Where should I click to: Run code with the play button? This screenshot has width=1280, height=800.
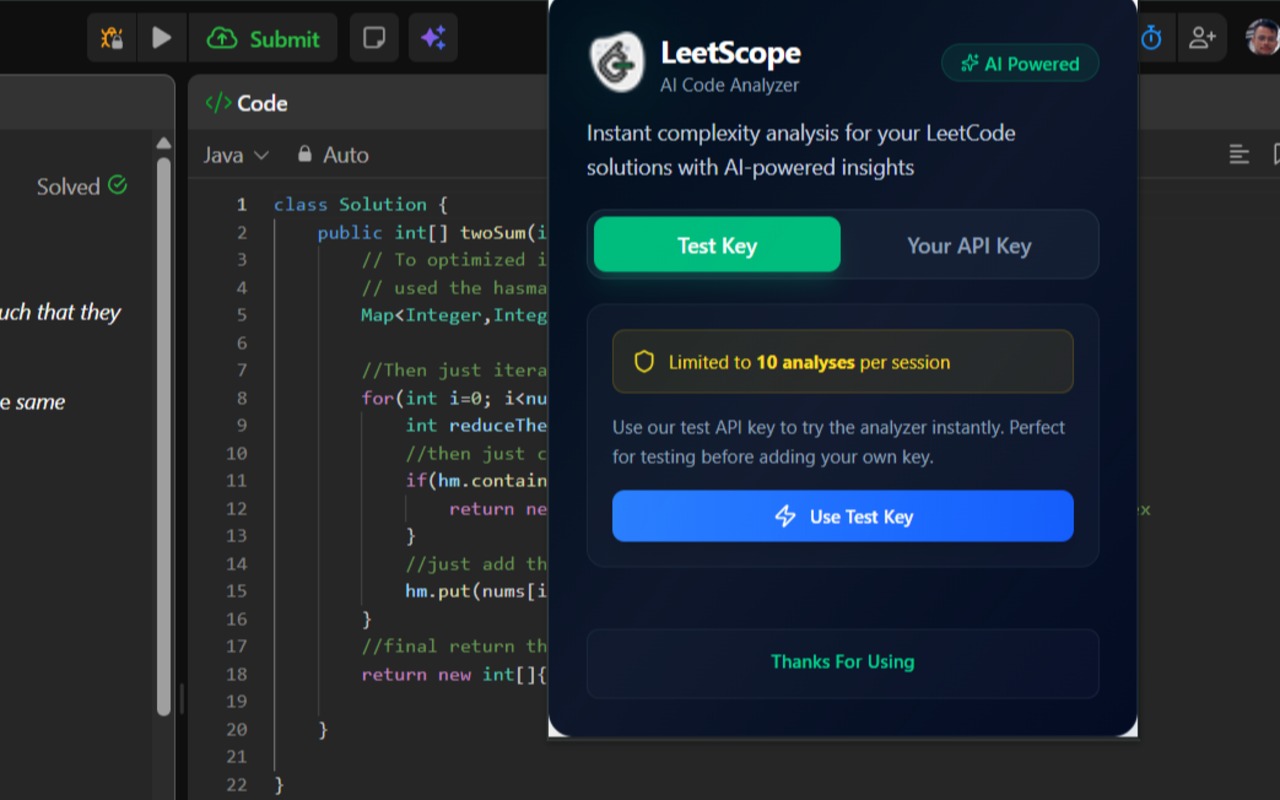click(161, 38)
